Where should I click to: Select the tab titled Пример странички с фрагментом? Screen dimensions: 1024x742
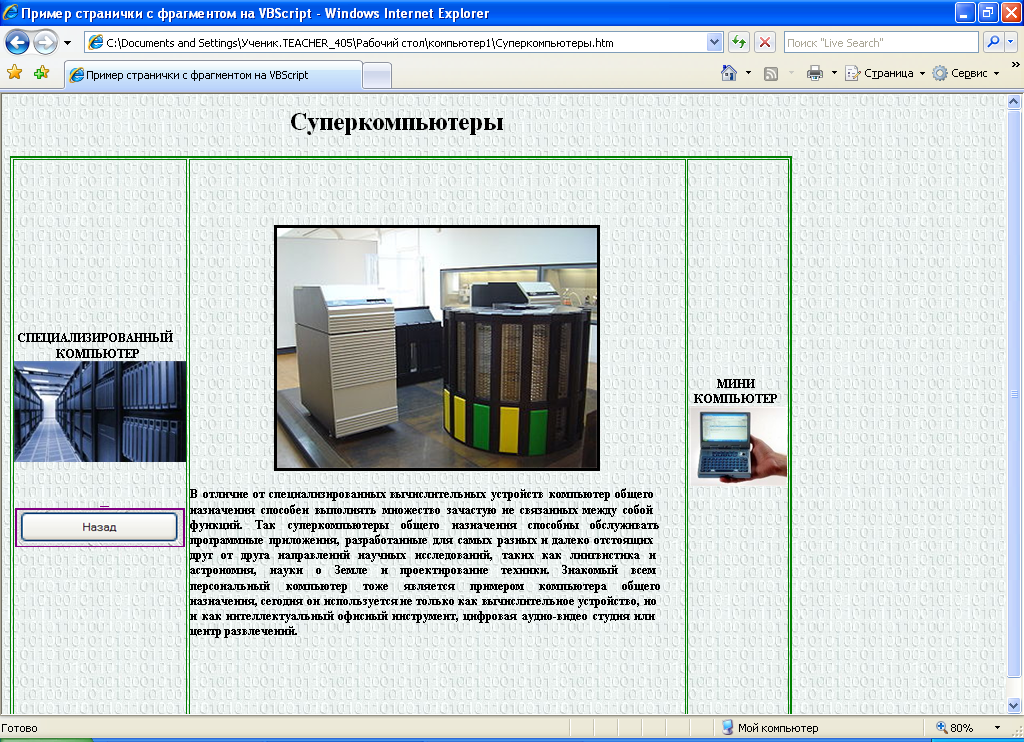coord(212,75)
